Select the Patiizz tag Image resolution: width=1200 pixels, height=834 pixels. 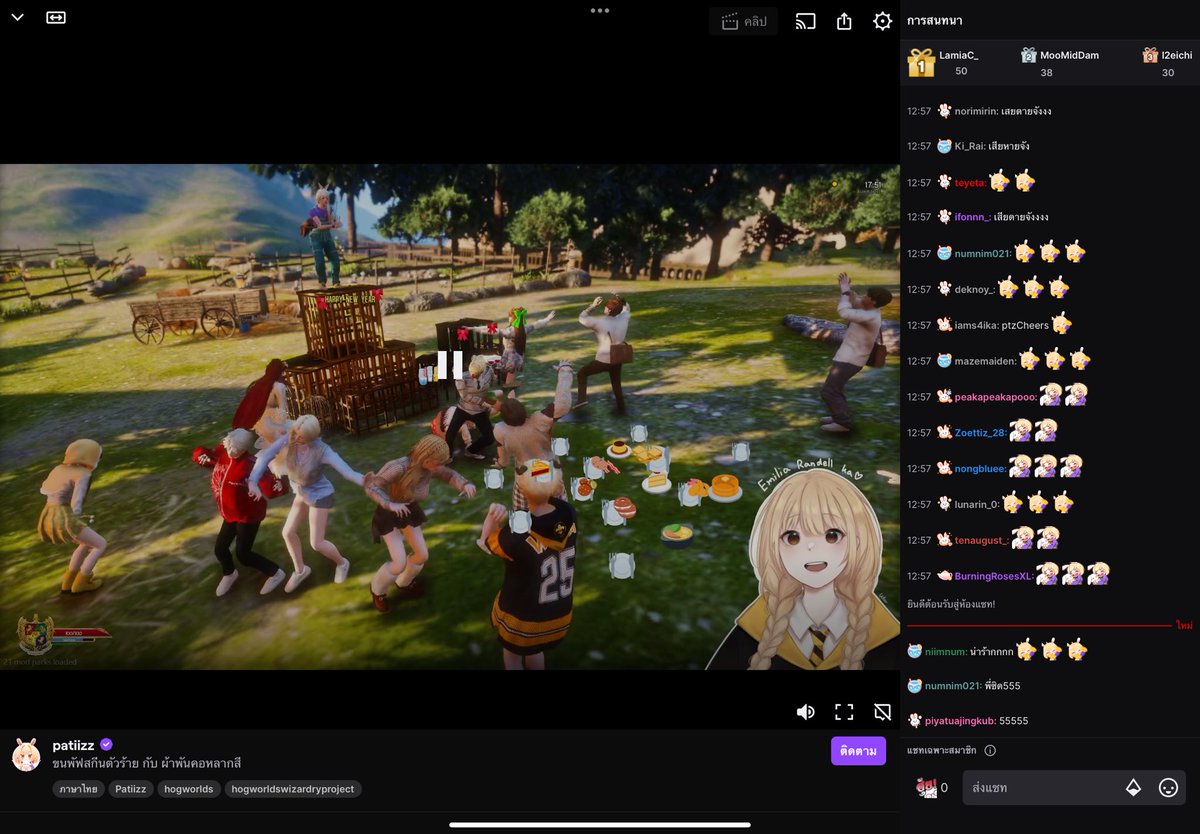tap(130, 789)
